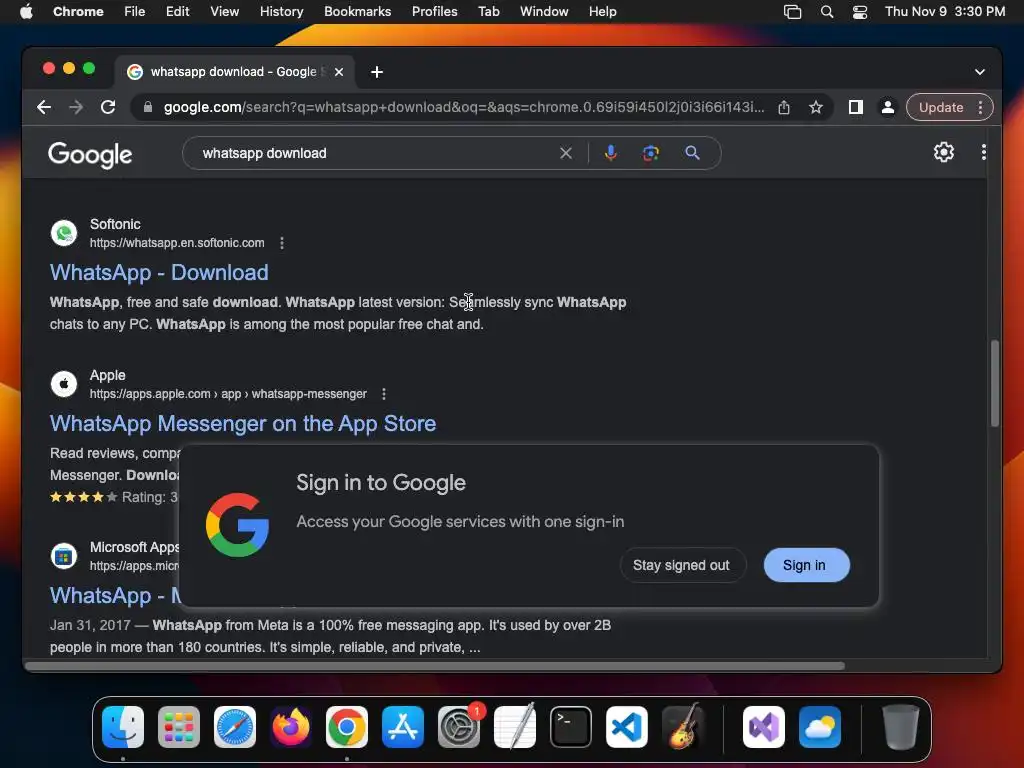Select the whatsapp download browser tab
This screenshot has width=1024, height=768.
click(233, 72)
